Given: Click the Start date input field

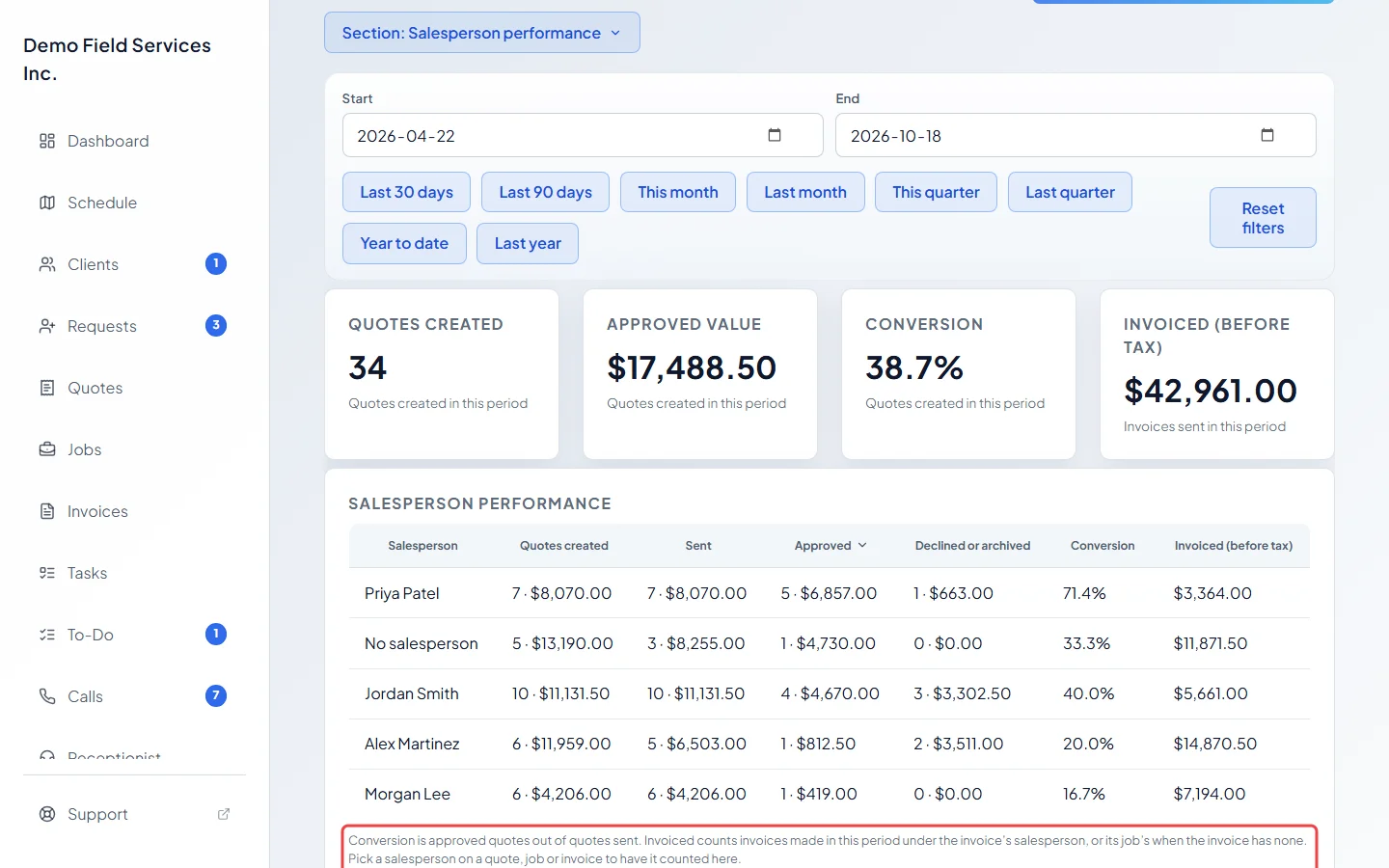Looking at the screenshot, I should coord(583,135).
